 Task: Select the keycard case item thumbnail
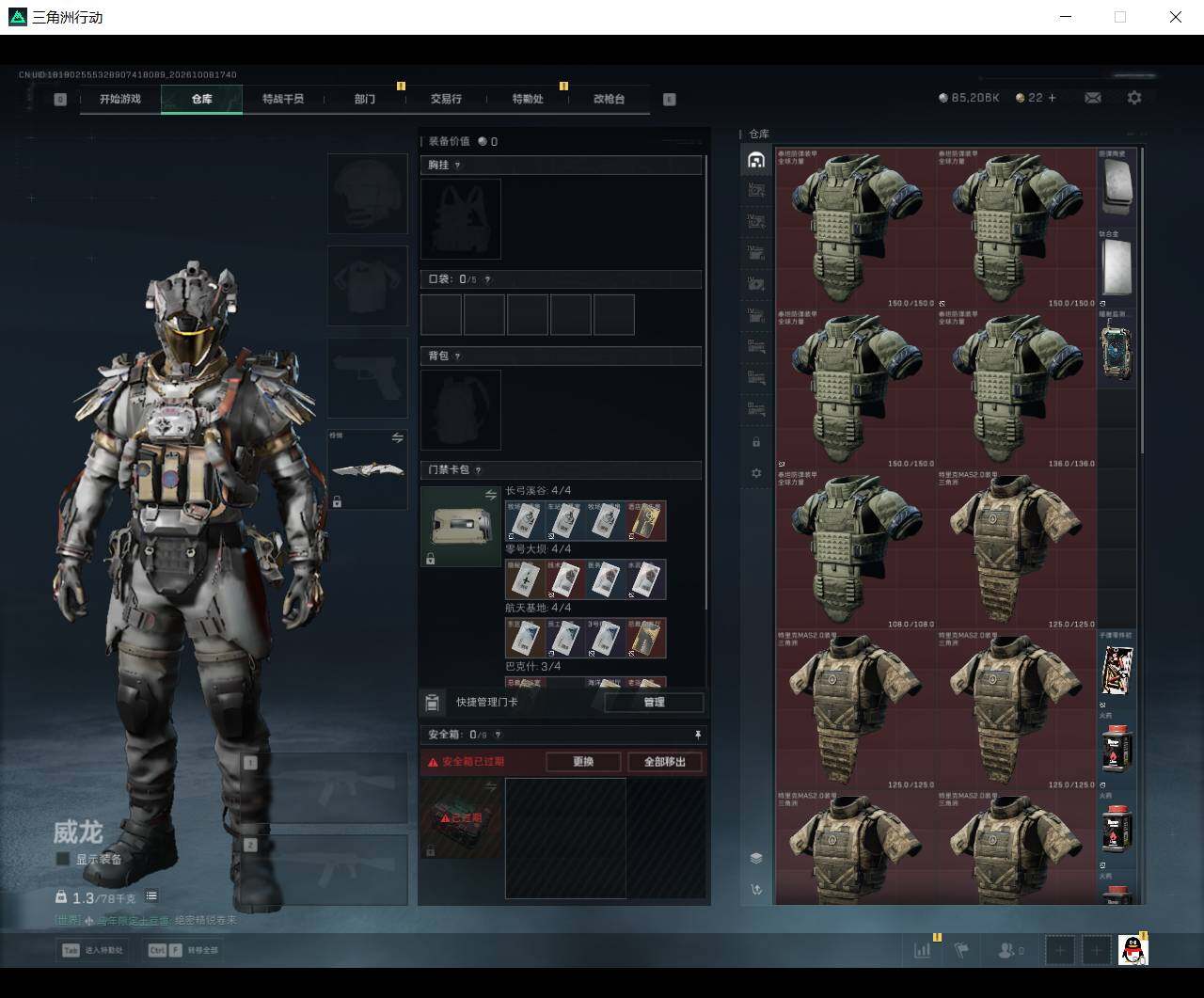click(461, 526)
